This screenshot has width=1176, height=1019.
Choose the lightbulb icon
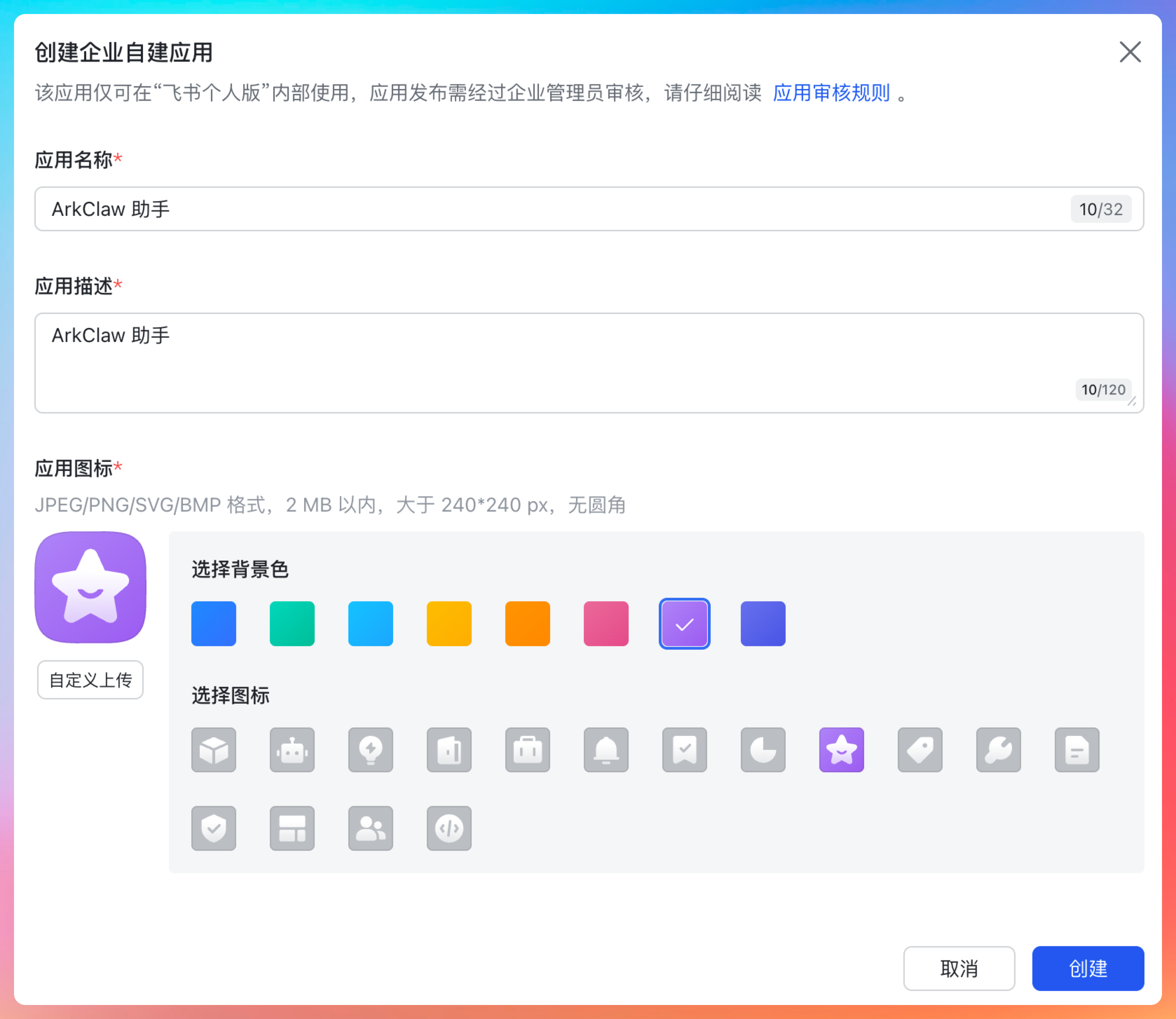(x=370, y=750)
